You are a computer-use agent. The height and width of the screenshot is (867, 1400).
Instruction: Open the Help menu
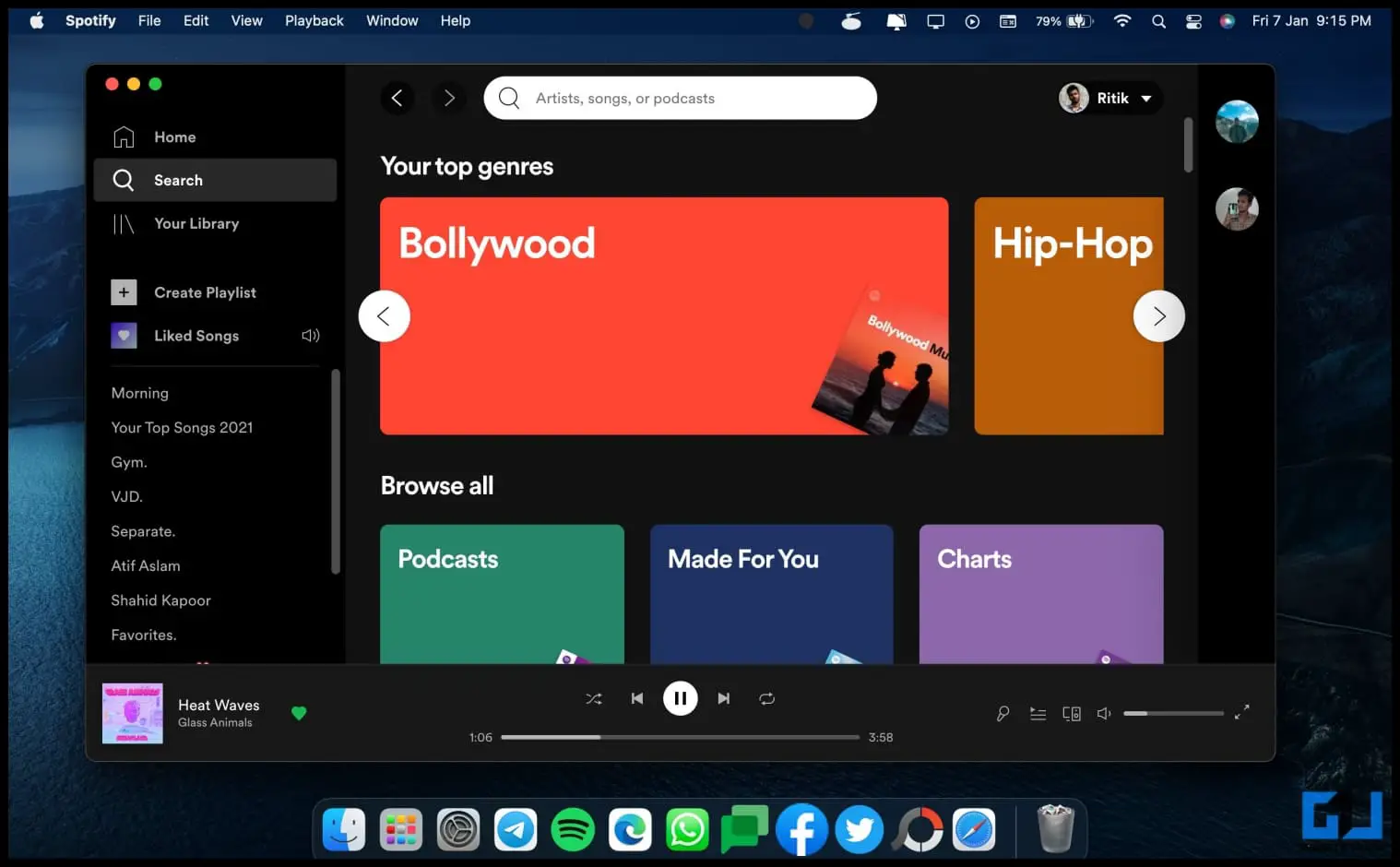pyautogui.click(x=455, y=20)
